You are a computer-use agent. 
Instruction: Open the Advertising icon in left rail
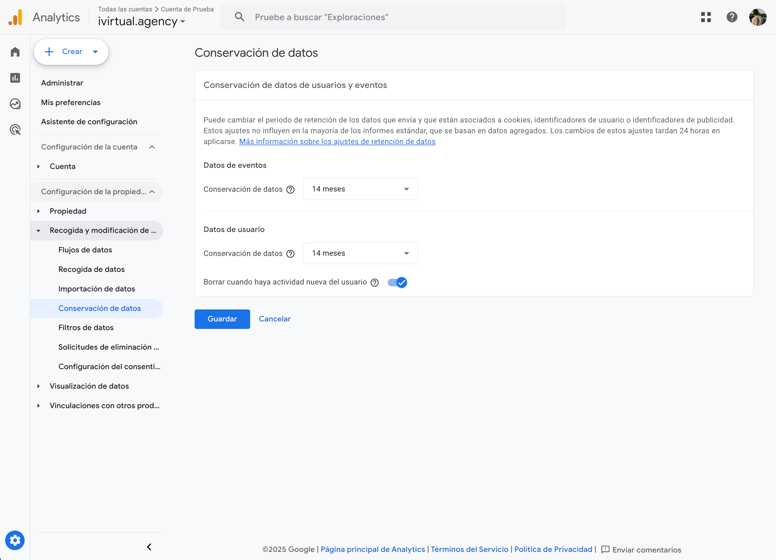[x=15, y=130]
